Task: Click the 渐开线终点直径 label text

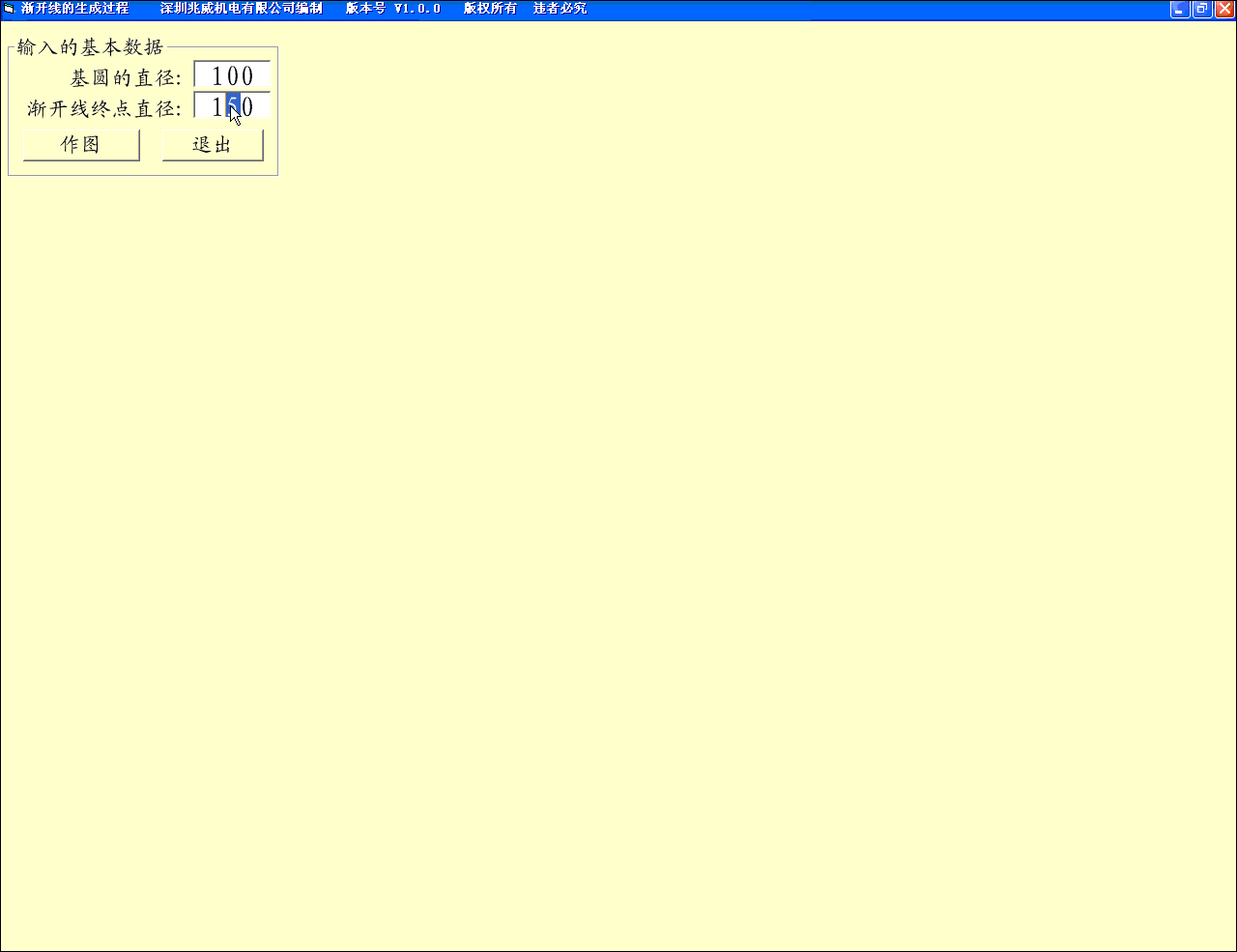Action: [x=104, y=108]
